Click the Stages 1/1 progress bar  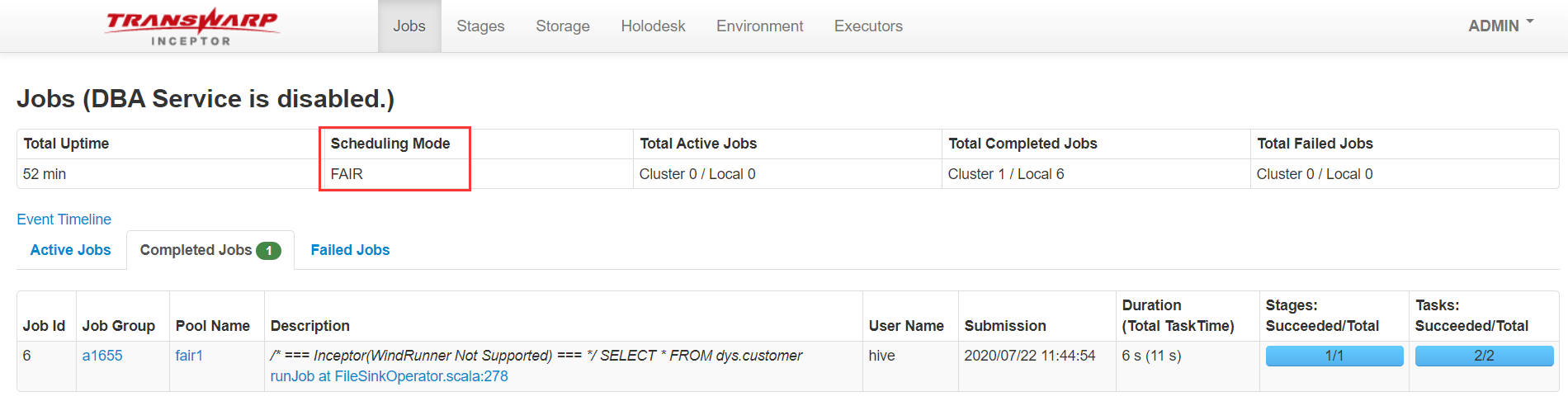coord(1334,356)
